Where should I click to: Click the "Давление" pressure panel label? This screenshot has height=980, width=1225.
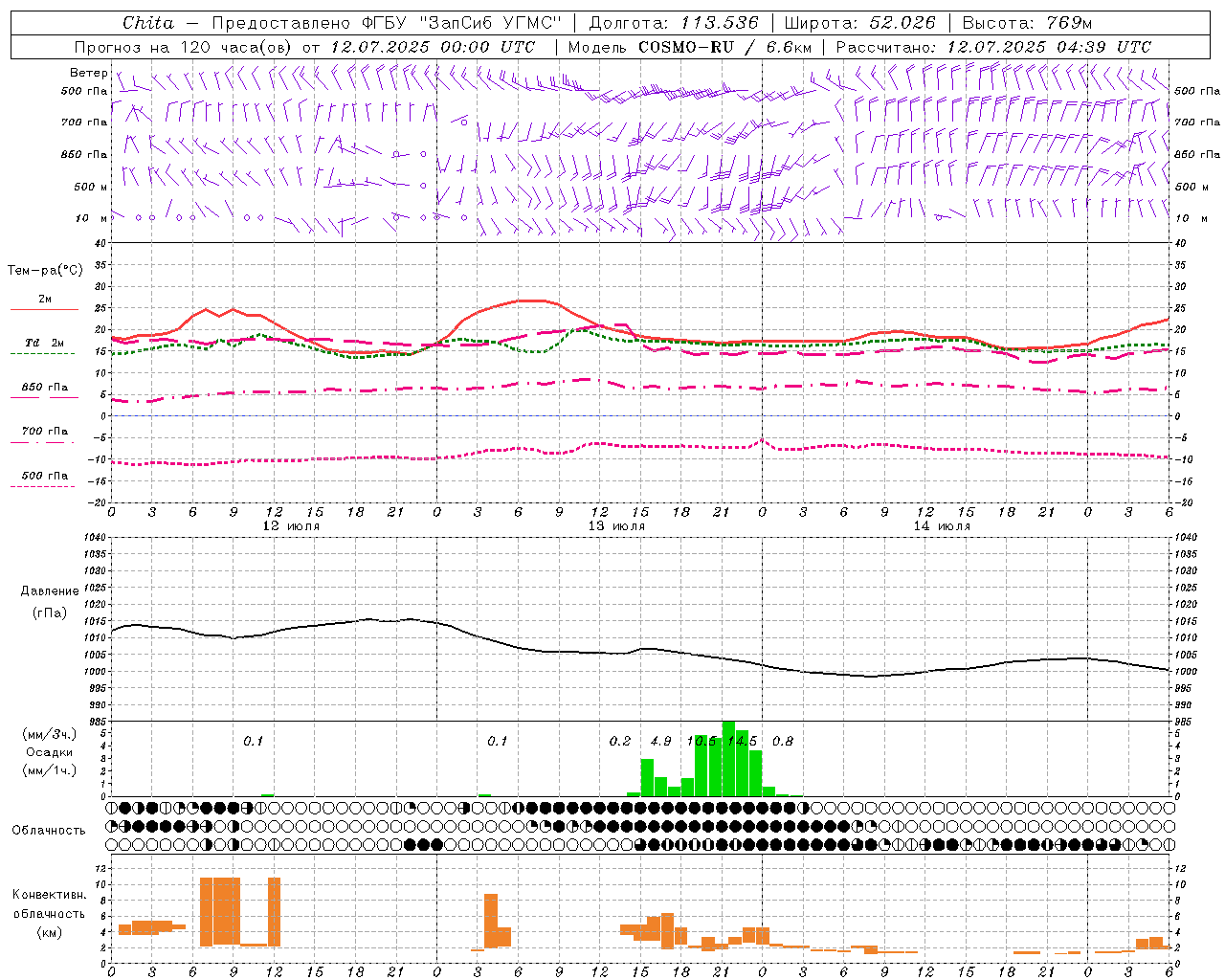pyautogui.click(x=50, y=591)
